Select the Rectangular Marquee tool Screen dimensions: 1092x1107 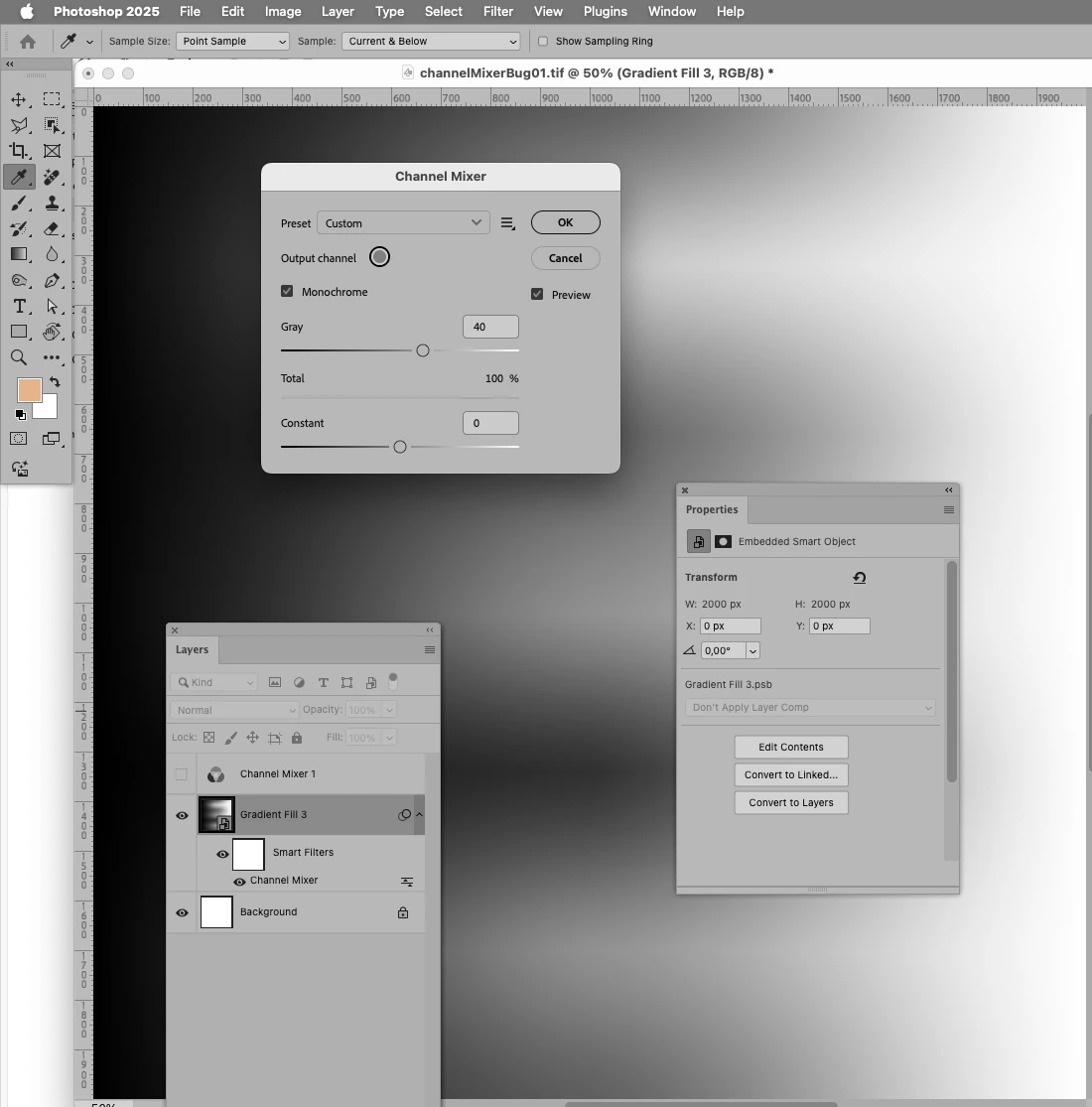tap(52, 99)
